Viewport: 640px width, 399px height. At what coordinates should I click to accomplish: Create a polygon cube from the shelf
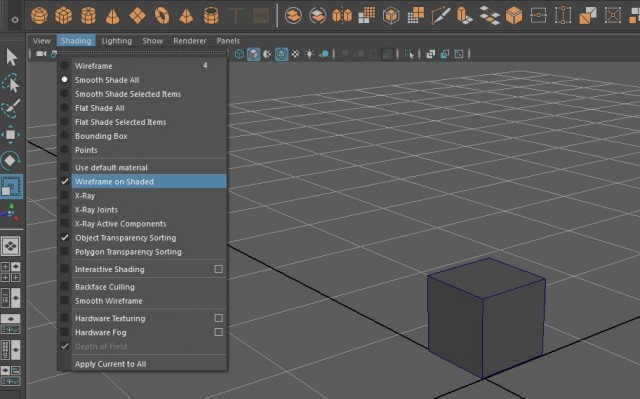click(x=63, y=16)
